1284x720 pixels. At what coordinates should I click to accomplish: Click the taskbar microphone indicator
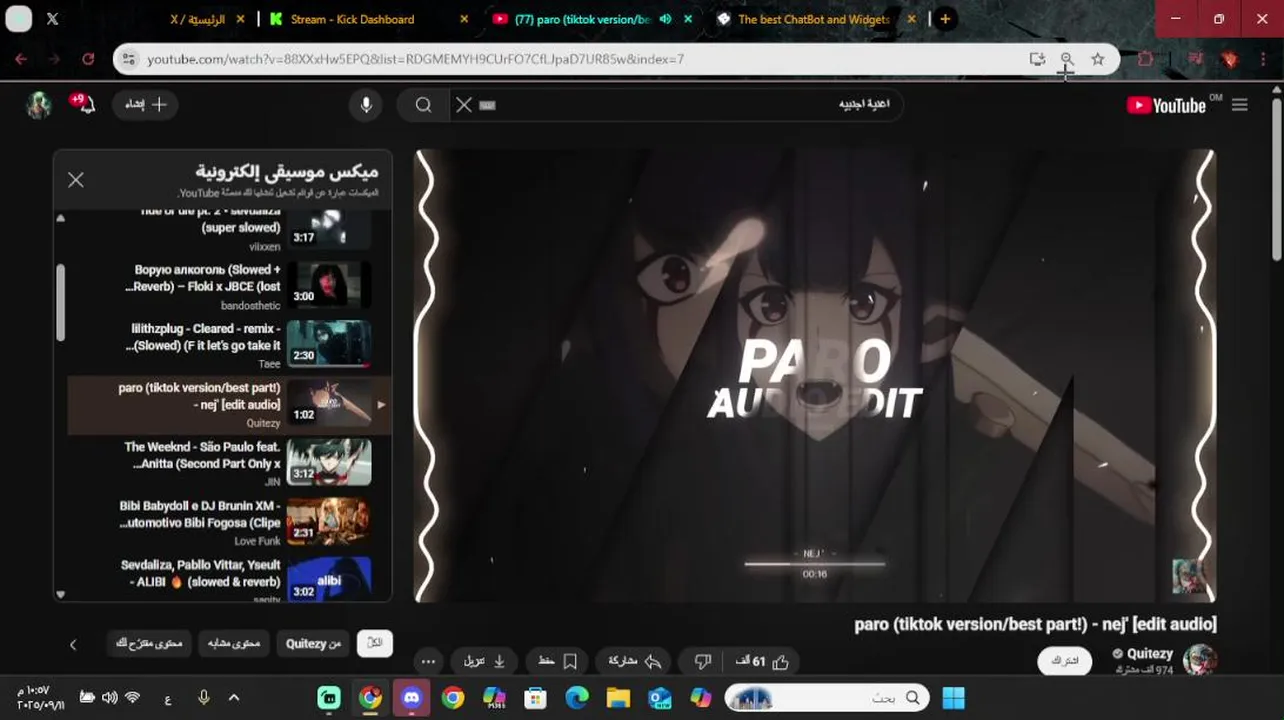coord(203,697)
